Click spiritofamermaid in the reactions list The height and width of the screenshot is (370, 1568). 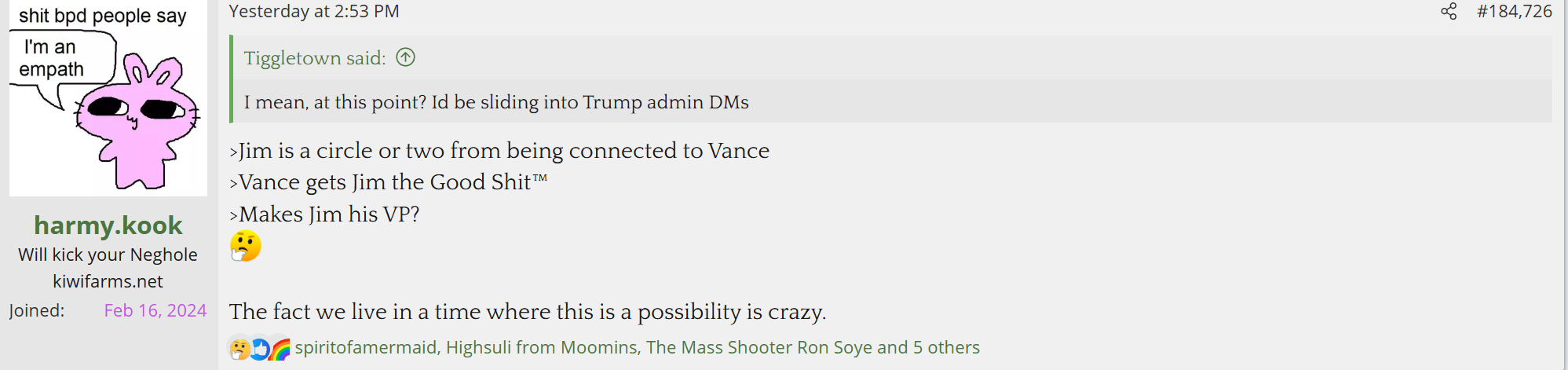[x=365, y=347]
